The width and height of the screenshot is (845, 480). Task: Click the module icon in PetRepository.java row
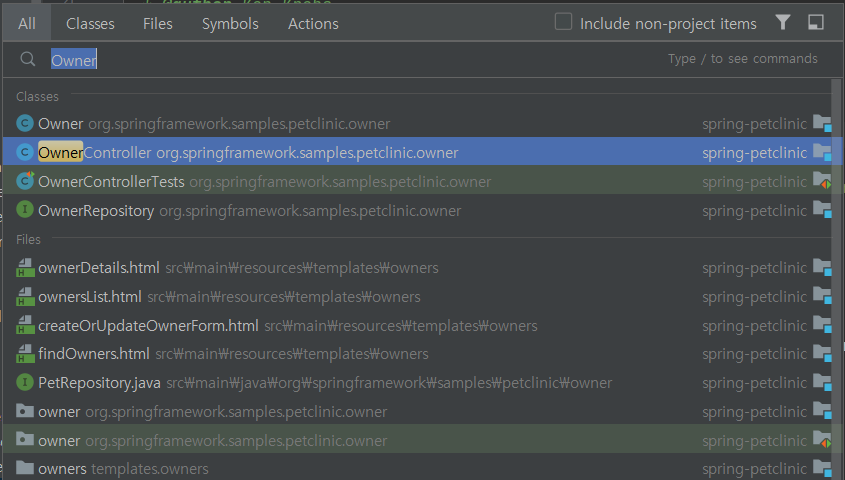822,382
